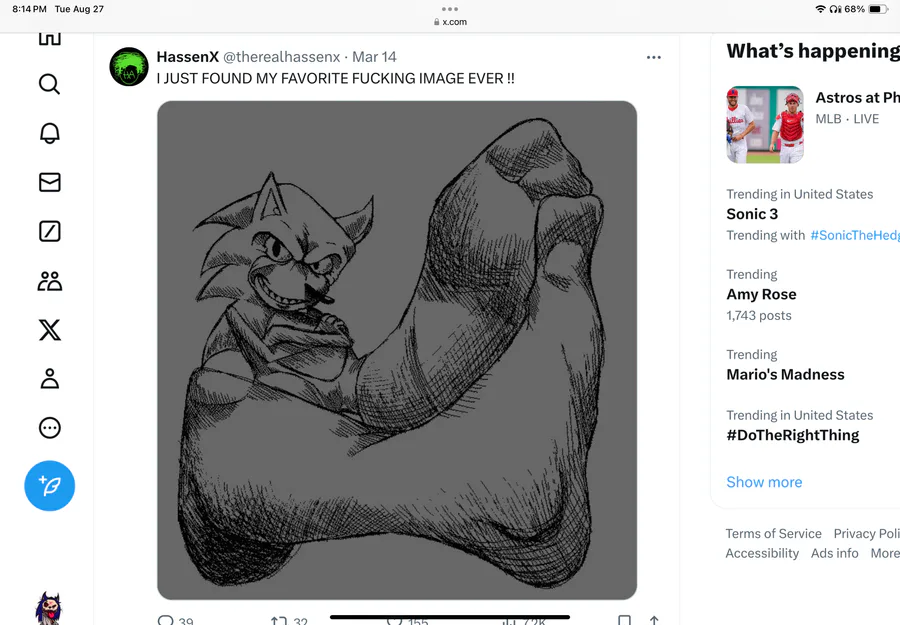
Task: Open Messages envelope icon
Action: [x=49, y=183]
